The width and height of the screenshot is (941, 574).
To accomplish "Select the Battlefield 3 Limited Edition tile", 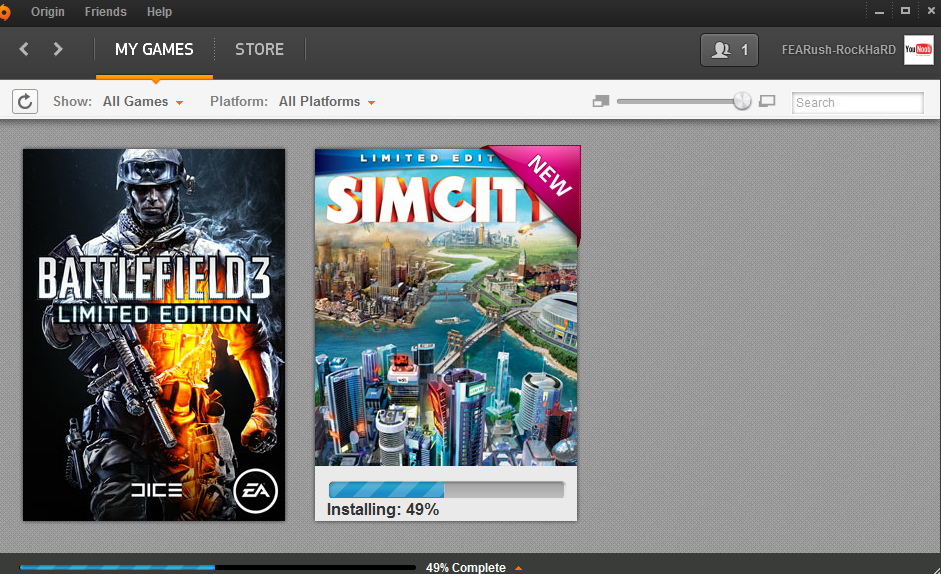I will 154,335.
